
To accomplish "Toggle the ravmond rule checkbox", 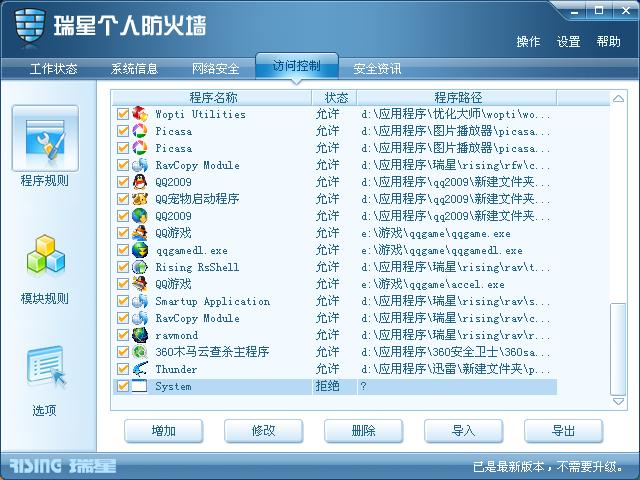I will 122,335.
